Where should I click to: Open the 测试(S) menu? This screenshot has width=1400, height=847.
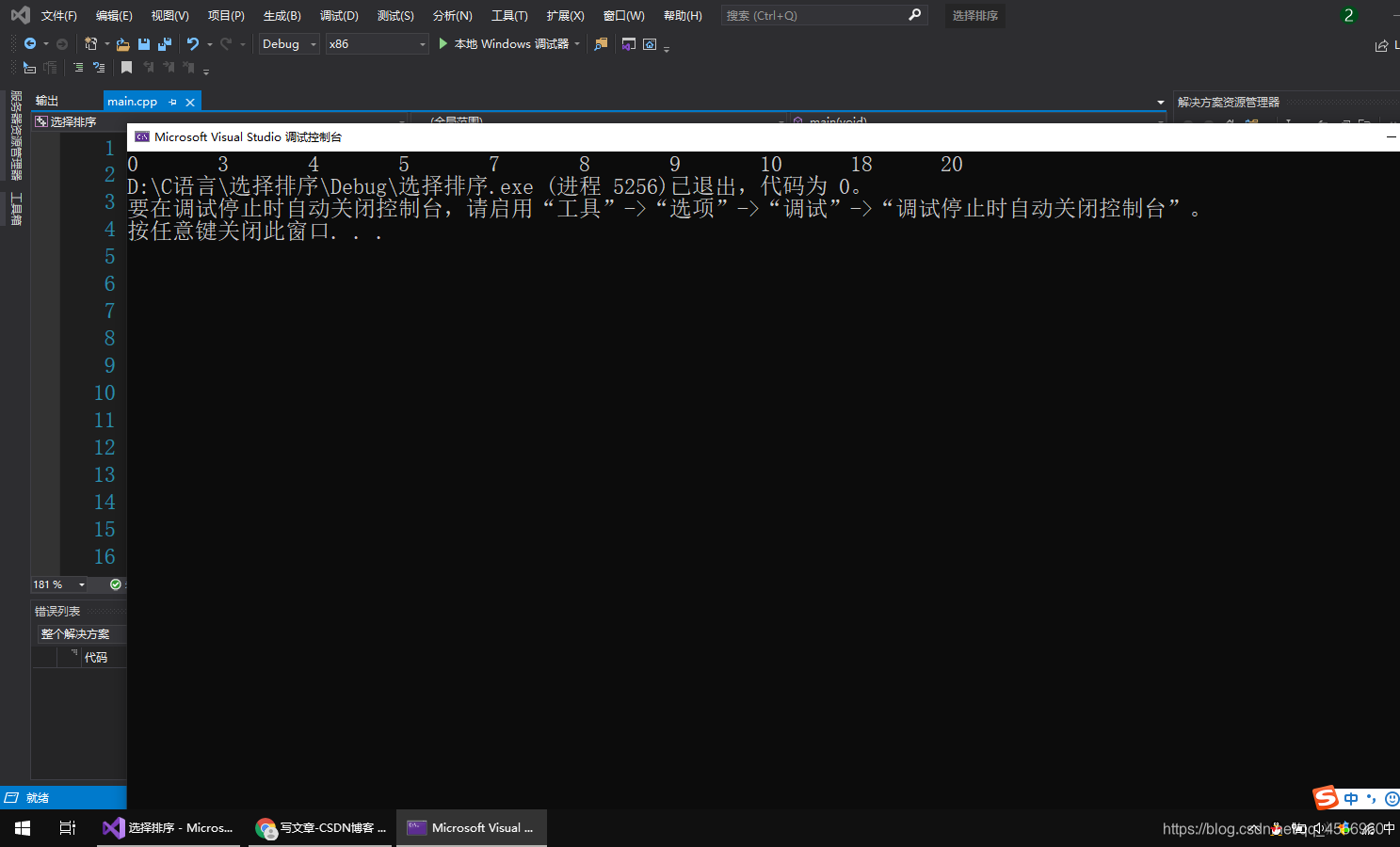click(x=395, y=15)
